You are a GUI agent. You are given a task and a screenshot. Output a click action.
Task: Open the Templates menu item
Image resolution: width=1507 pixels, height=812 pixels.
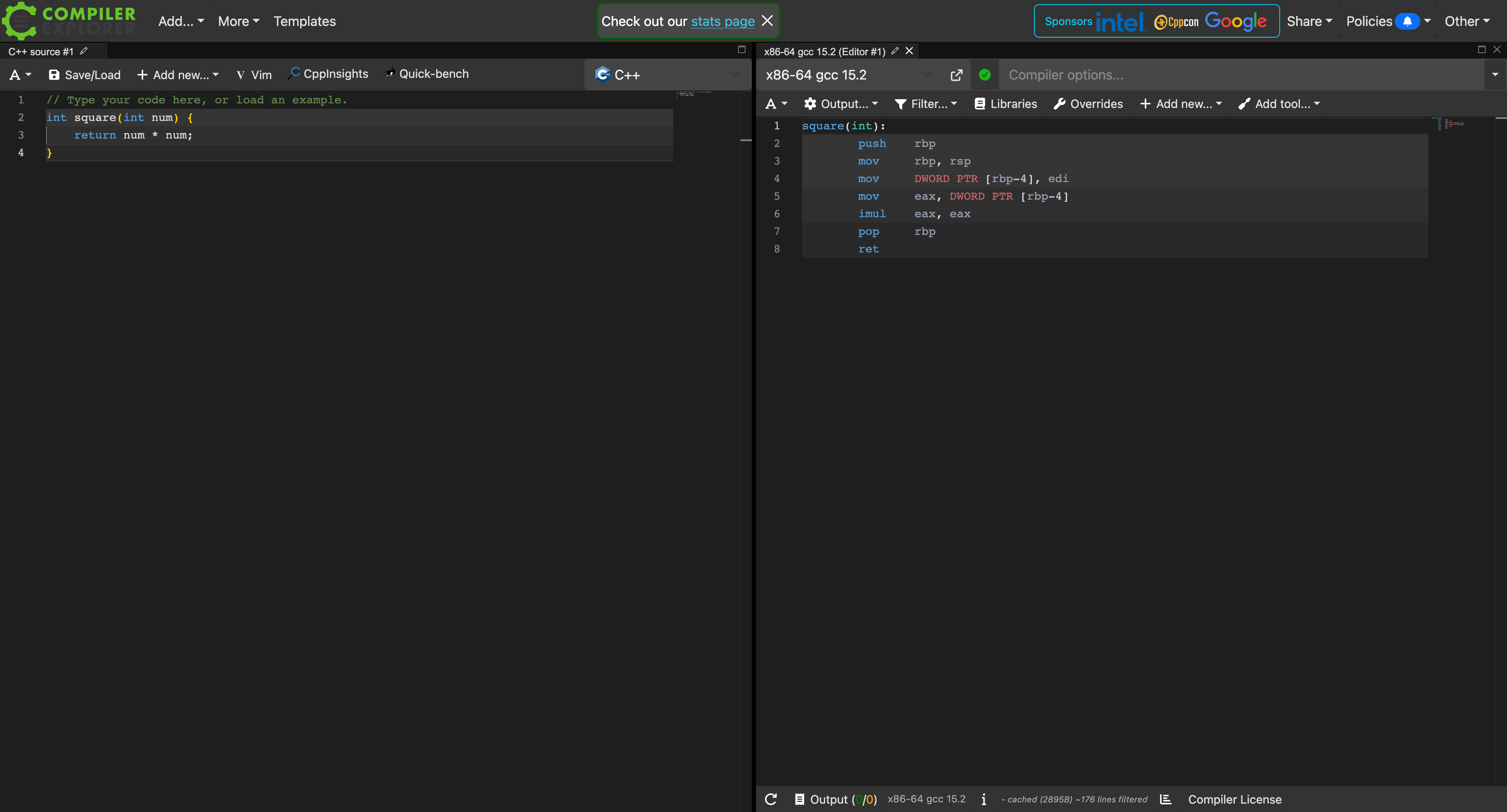tap(304, 22)
